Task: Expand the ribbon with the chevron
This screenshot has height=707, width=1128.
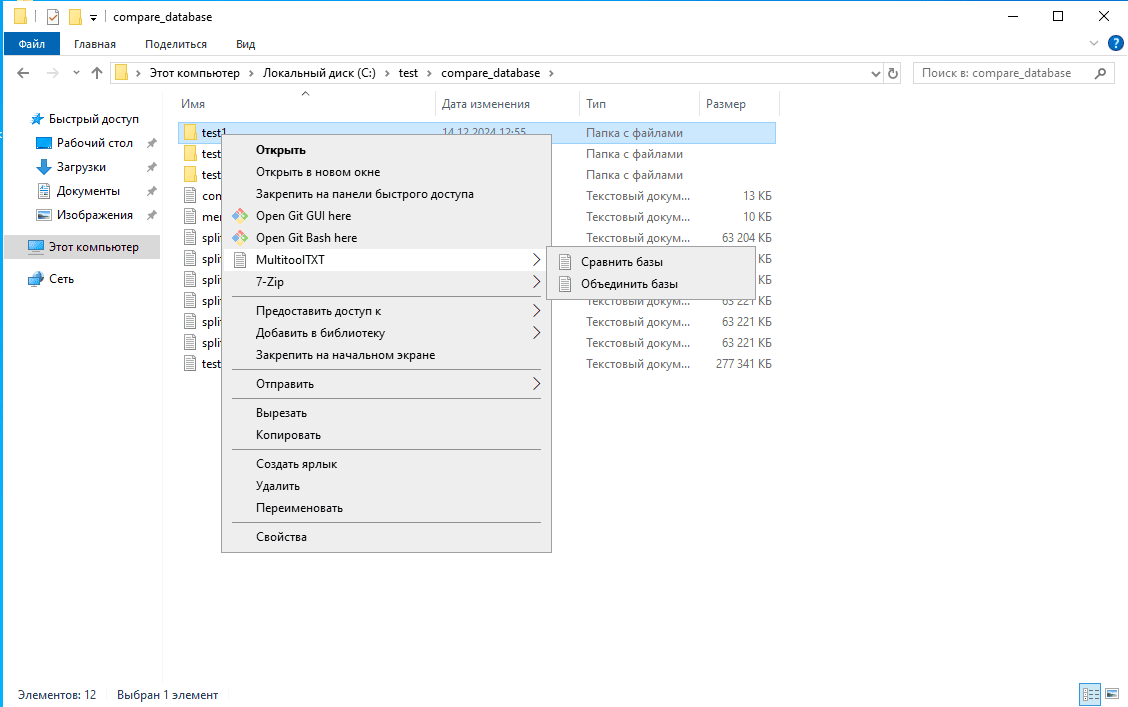Action: coord(1094,44)
